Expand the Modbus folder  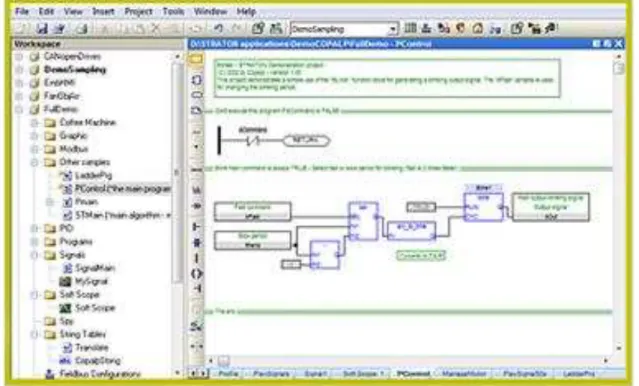(35, 149)
